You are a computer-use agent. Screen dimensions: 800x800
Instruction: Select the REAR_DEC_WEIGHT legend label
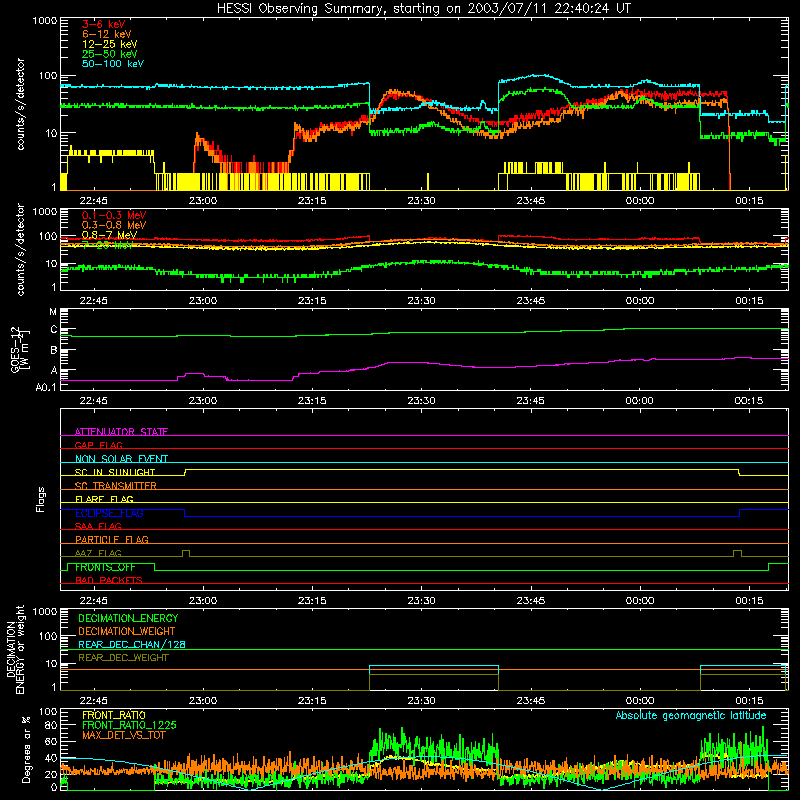[123, 658]
